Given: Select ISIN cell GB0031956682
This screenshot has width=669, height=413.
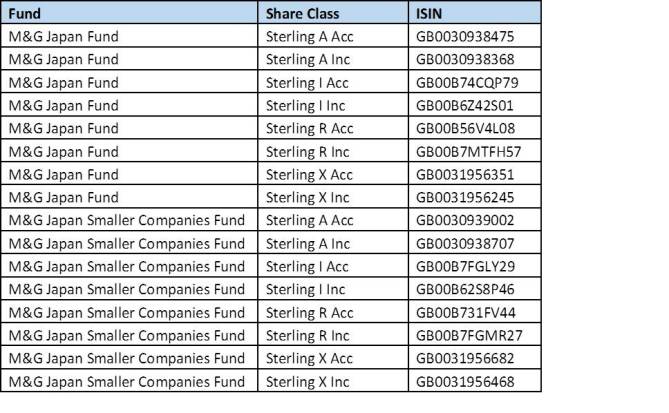Looking at the screenshot, I should click(x=474, y=358).
